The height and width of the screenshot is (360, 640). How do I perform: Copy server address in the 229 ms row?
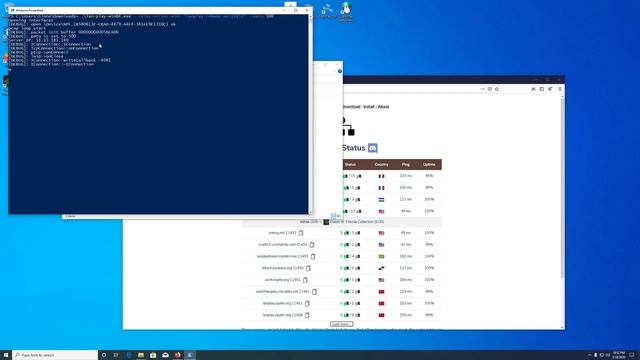click(314, 292)
